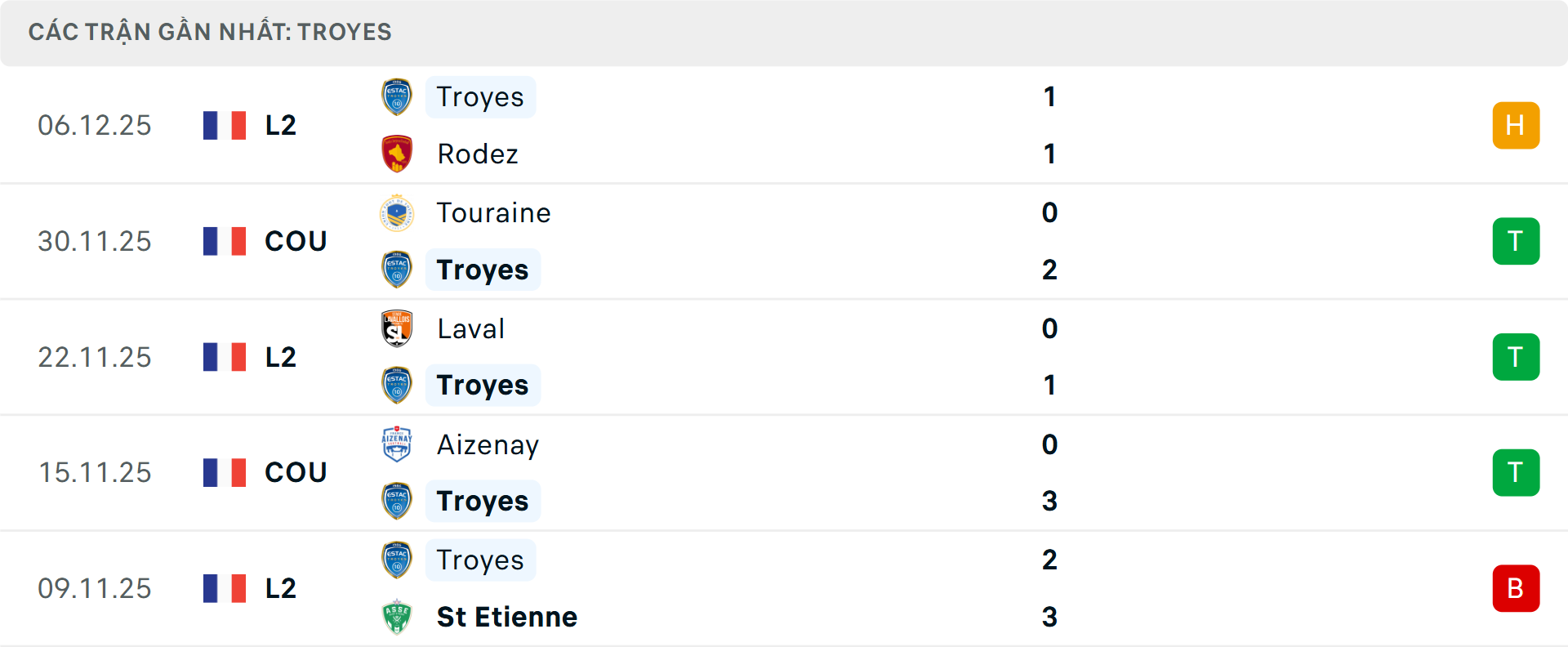
Task: Open the St Etienne team link
Action: click(506, 617)
